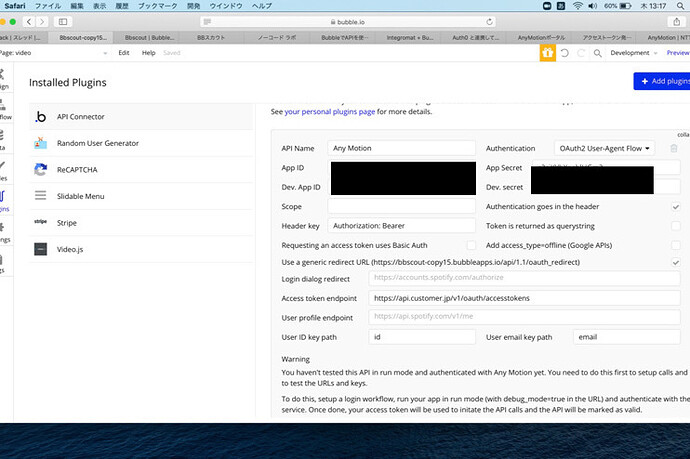Click Safari address bar bubble.io
690x459 pixels.
[348, 22]
